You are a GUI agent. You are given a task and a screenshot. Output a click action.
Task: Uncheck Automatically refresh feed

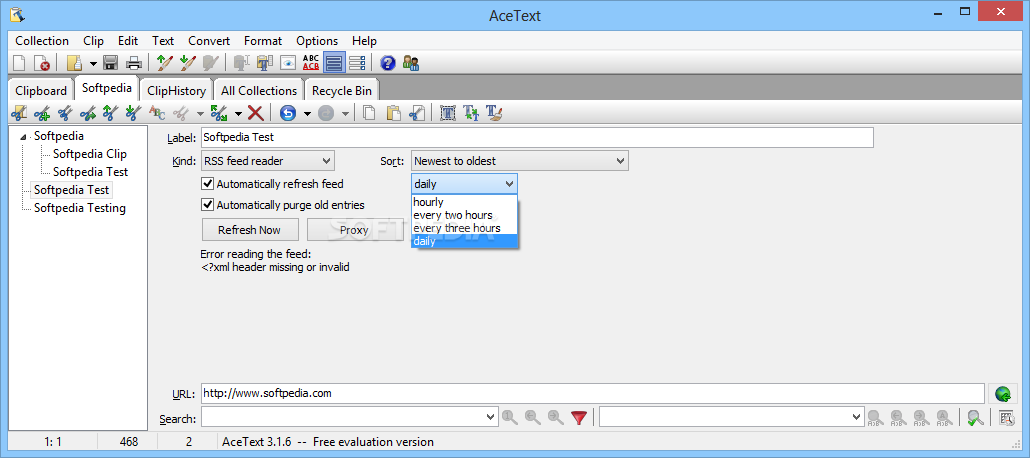tap(208, 184)
